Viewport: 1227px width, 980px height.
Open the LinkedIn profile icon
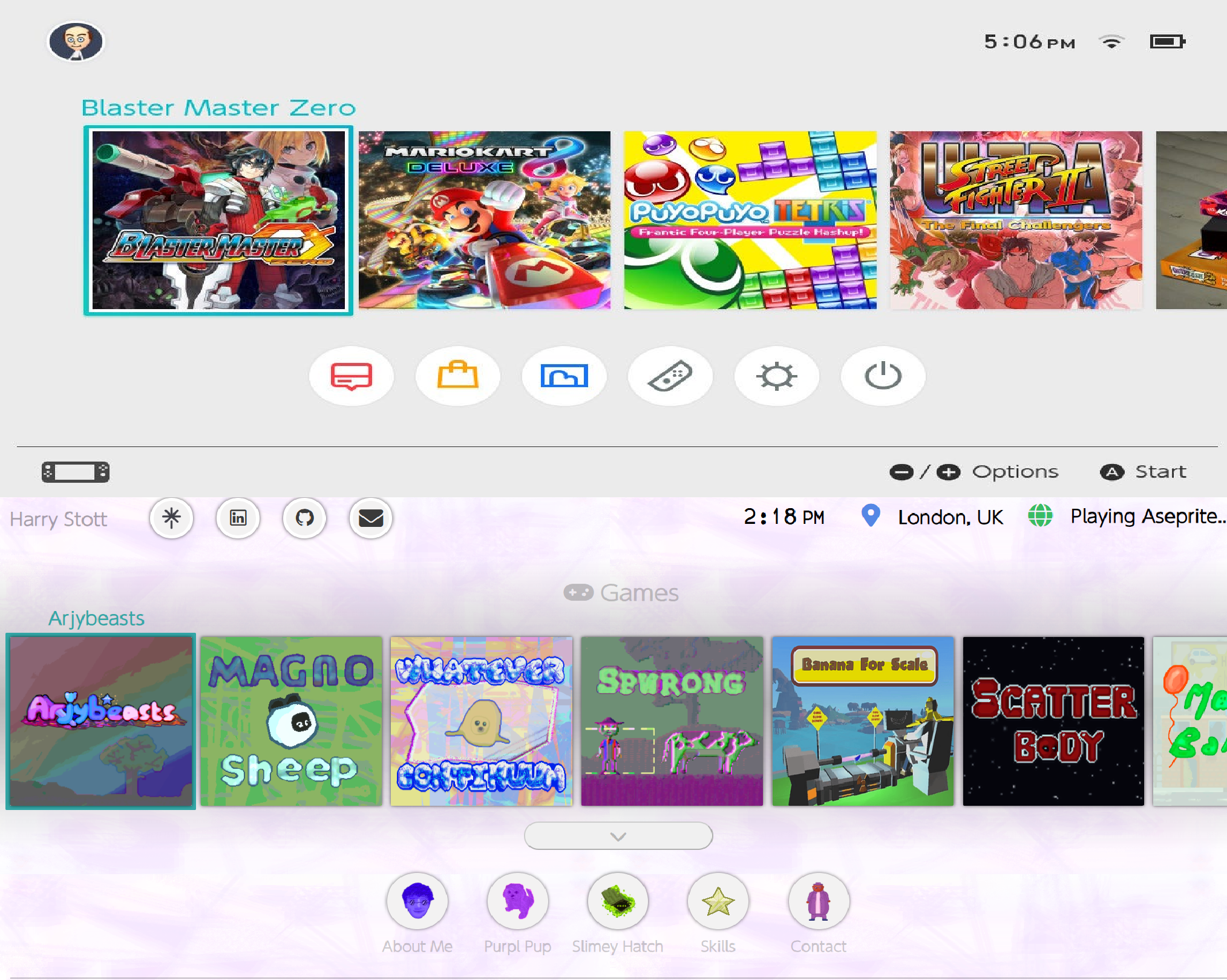[x=238, y=518]
